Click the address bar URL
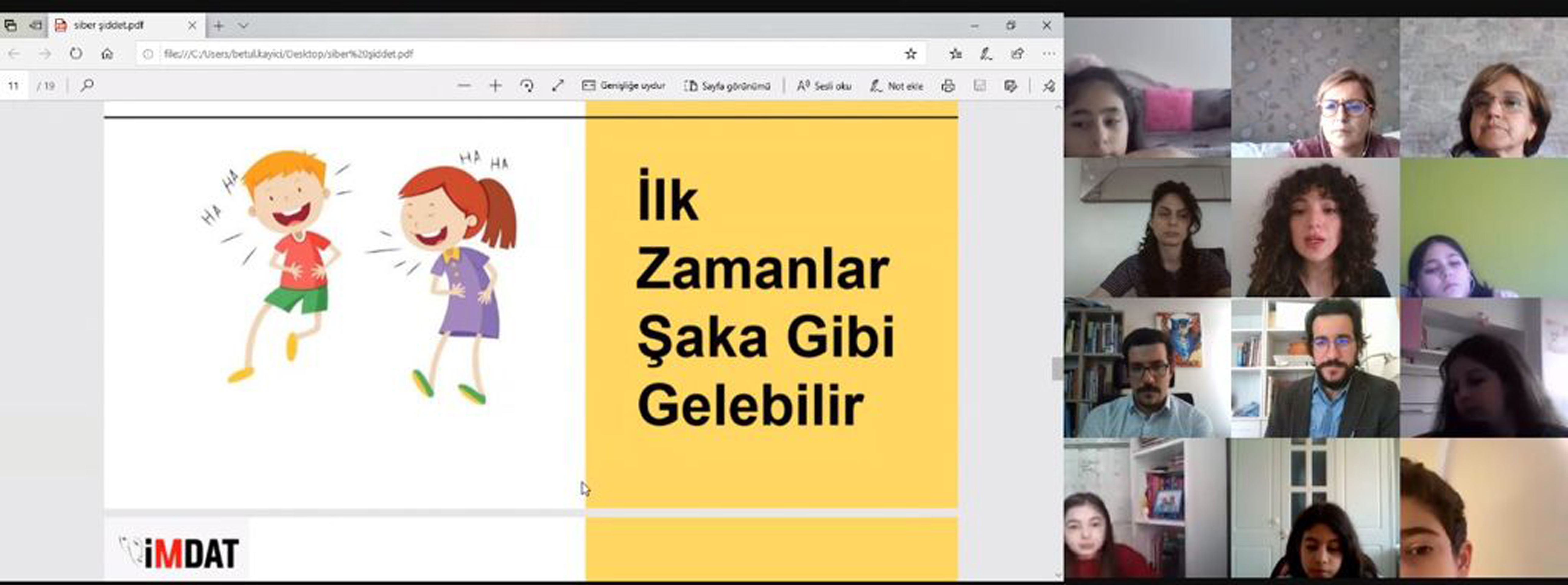Screen dimensions: 1568x585 click(286, 54)
